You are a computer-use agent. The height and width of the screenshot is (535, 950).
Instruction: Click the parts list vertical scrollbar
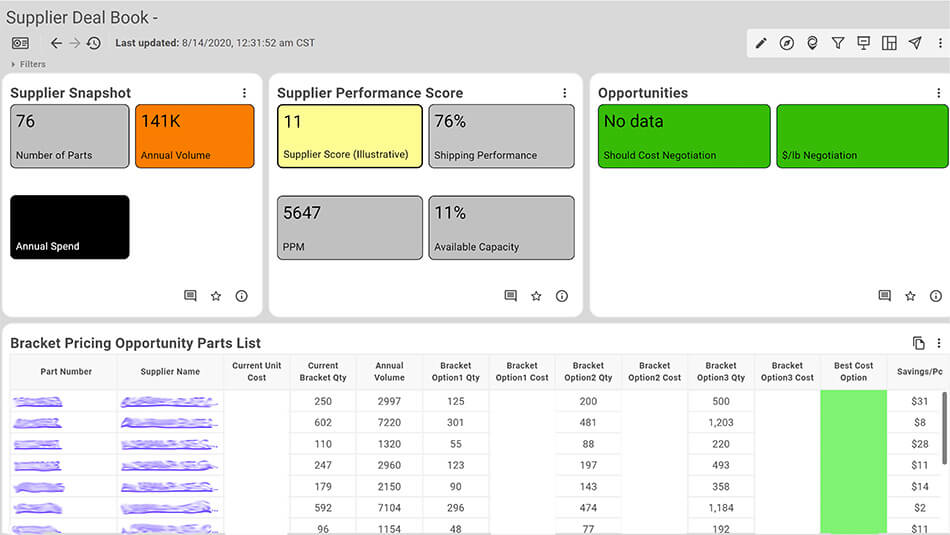[x=945, y=428]
